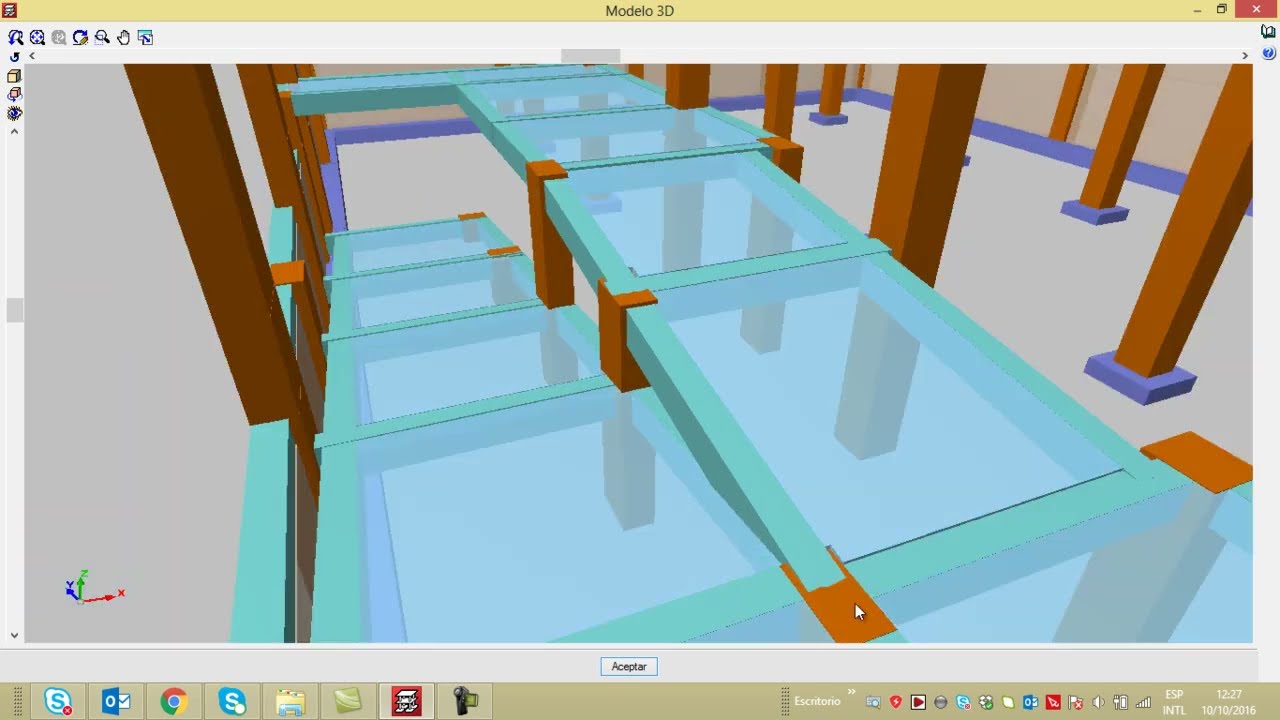Screen dimensions: 1280x720
Task: Open Skype with notification badge in taskbar
Action: [x=59, y=702]
